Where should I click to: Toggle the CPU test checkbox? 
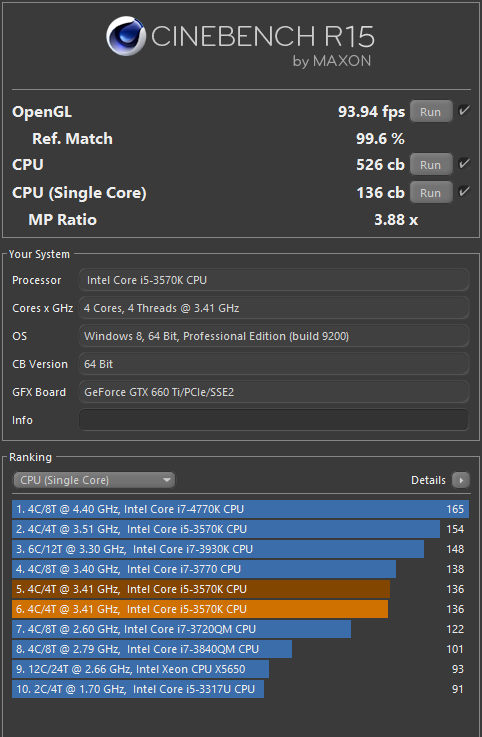[464, 164]
